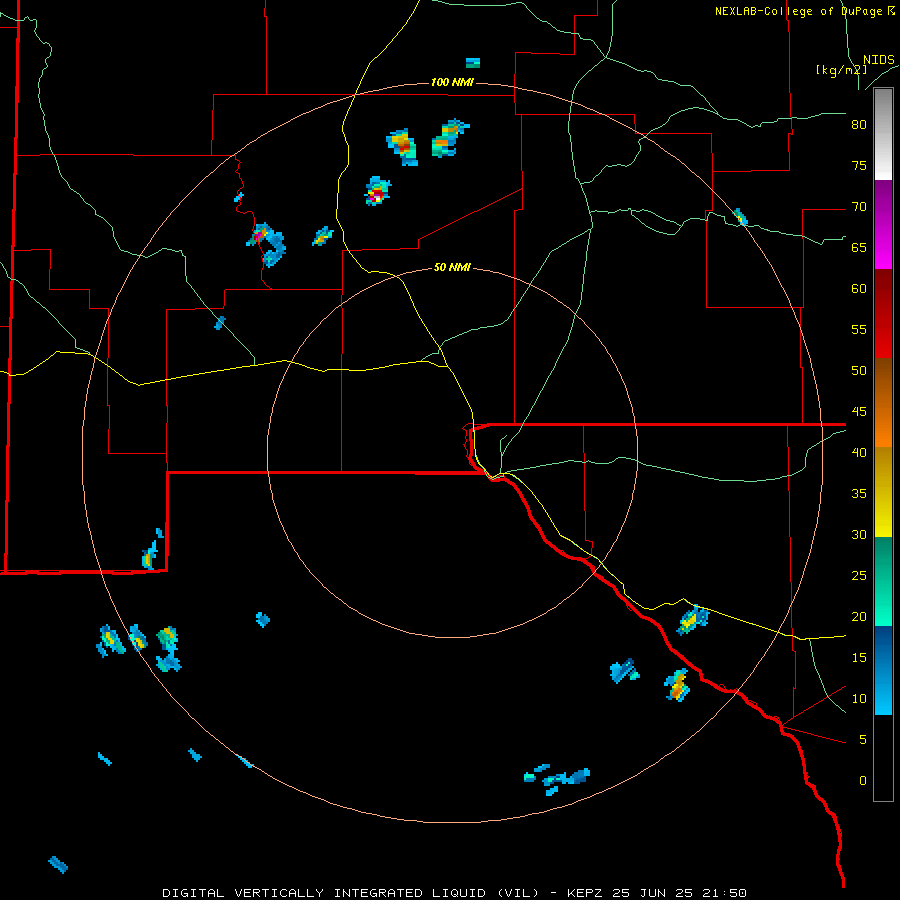Select the purple-magenta segment of the color scale

883,225
